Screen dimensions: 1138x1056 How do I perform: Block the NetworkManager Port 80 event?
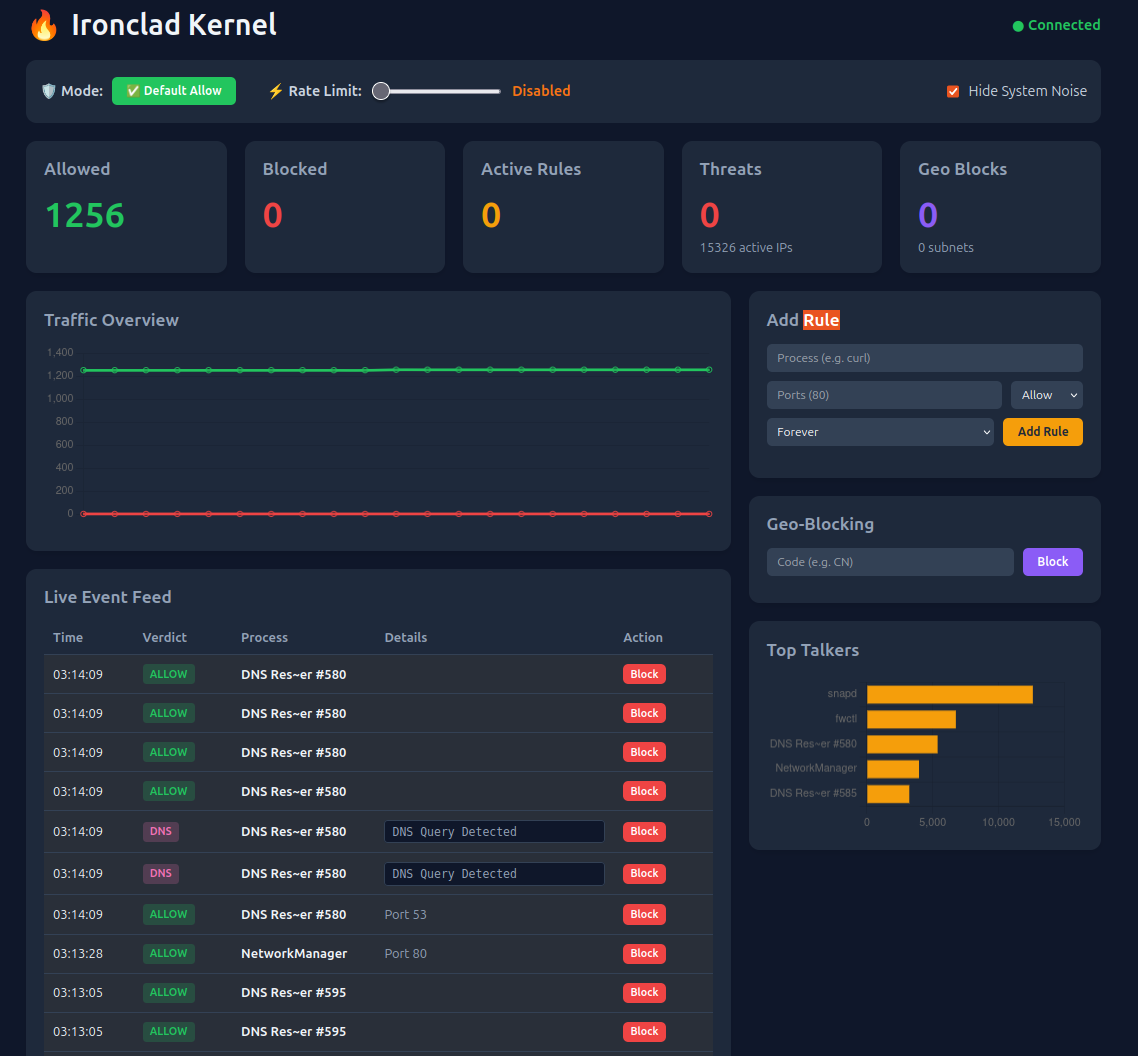[x=644, y=953]
